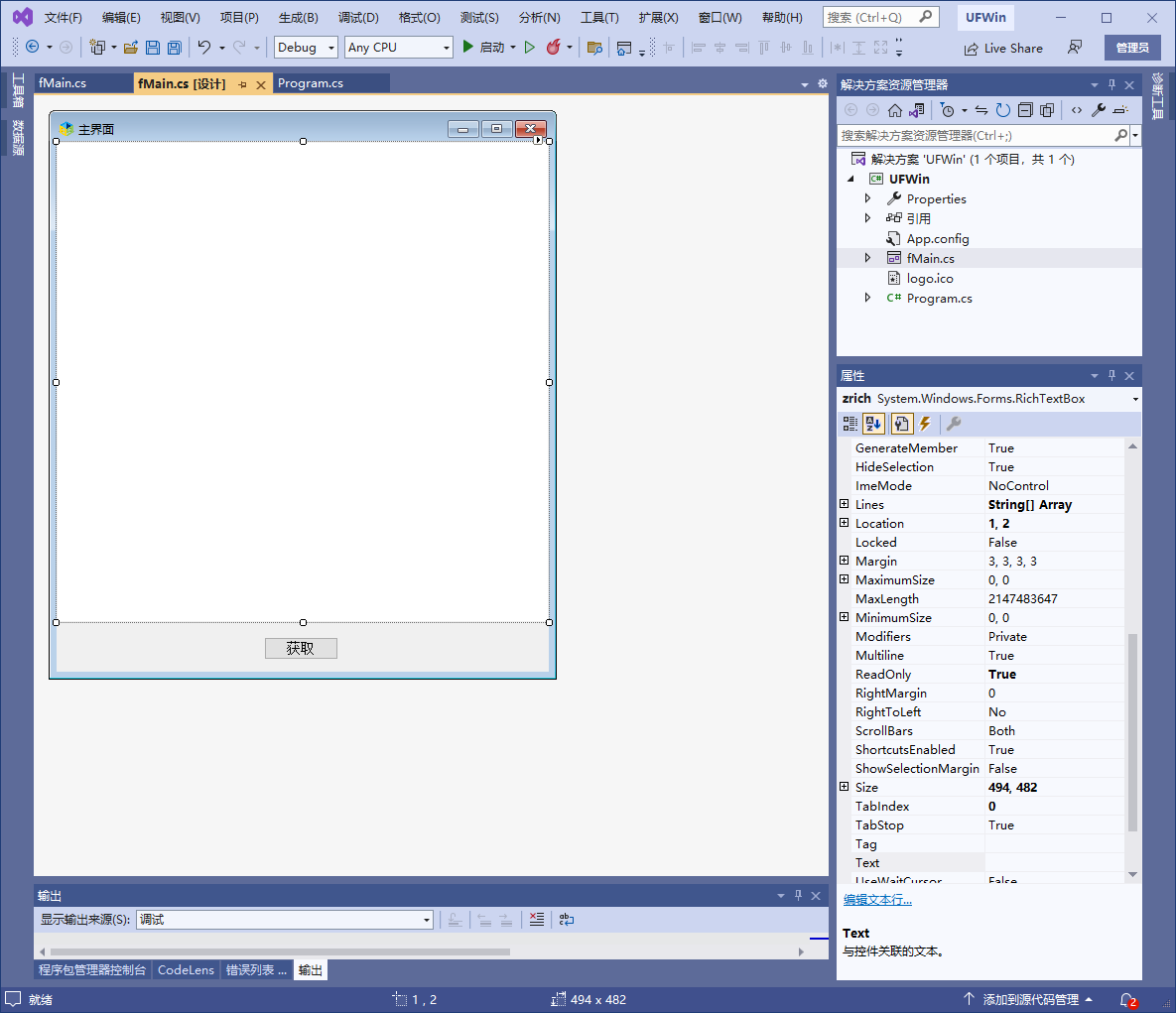The image size is (1176, 1013).
Task: Expand the Program.cs tree node
Action: tap(867, 298)
